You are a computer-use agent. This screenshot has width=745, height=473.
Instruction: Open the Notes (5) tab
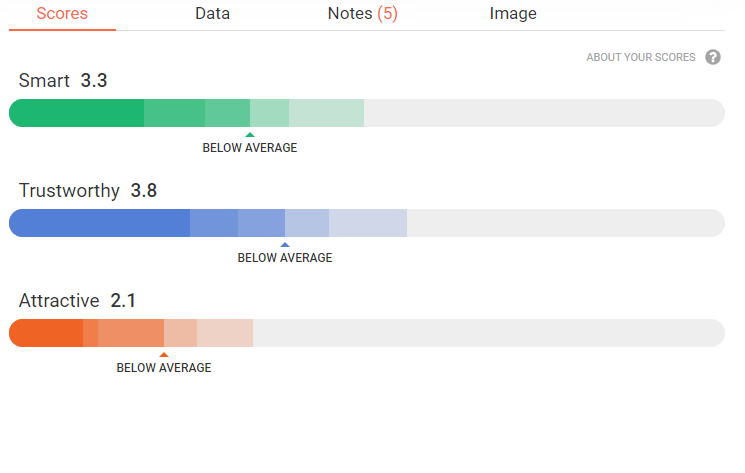pos(362,14)
